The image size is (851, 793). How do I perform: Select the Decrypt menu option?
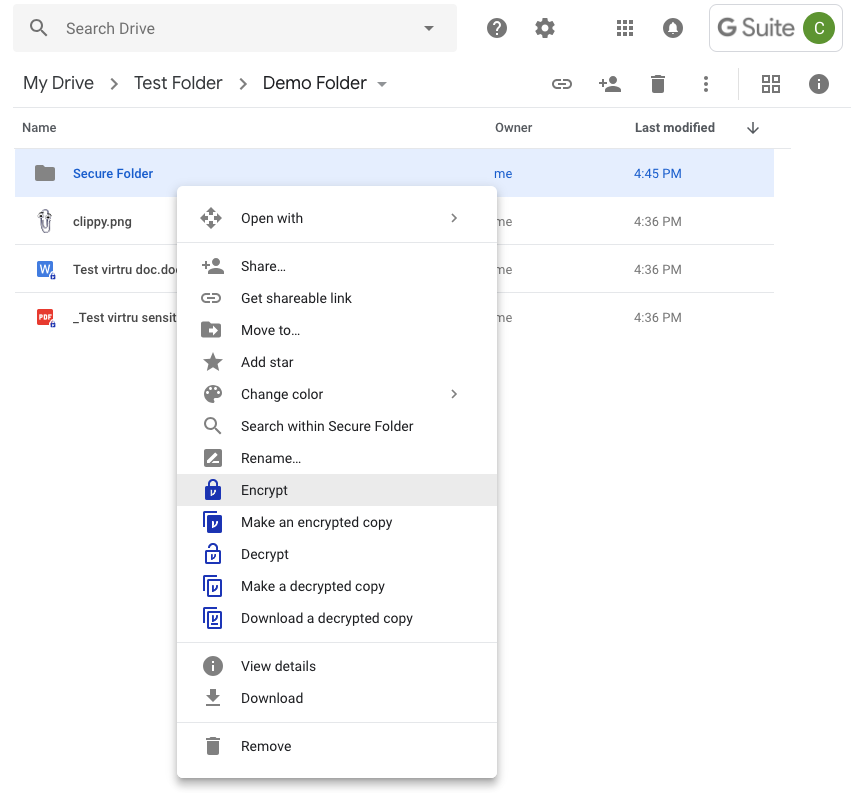tap(336, 554)
